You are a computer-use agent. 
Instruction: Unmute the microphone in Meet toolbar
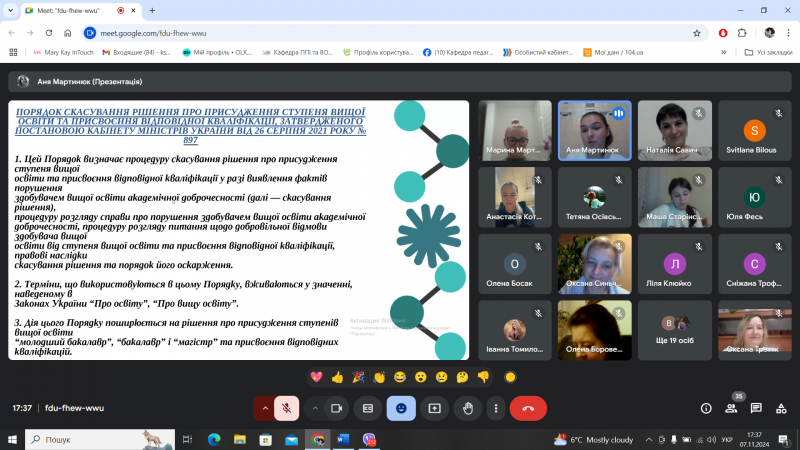coord(286,408)
